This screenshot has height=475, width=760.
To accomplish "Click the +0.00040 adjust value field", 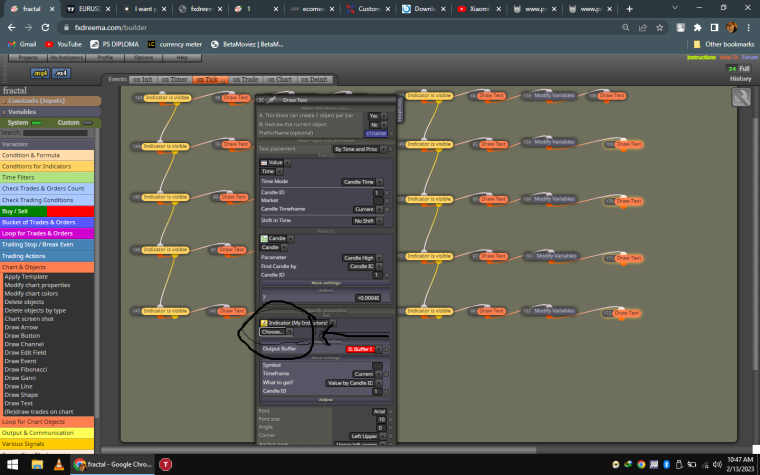I will coord(368,298).
